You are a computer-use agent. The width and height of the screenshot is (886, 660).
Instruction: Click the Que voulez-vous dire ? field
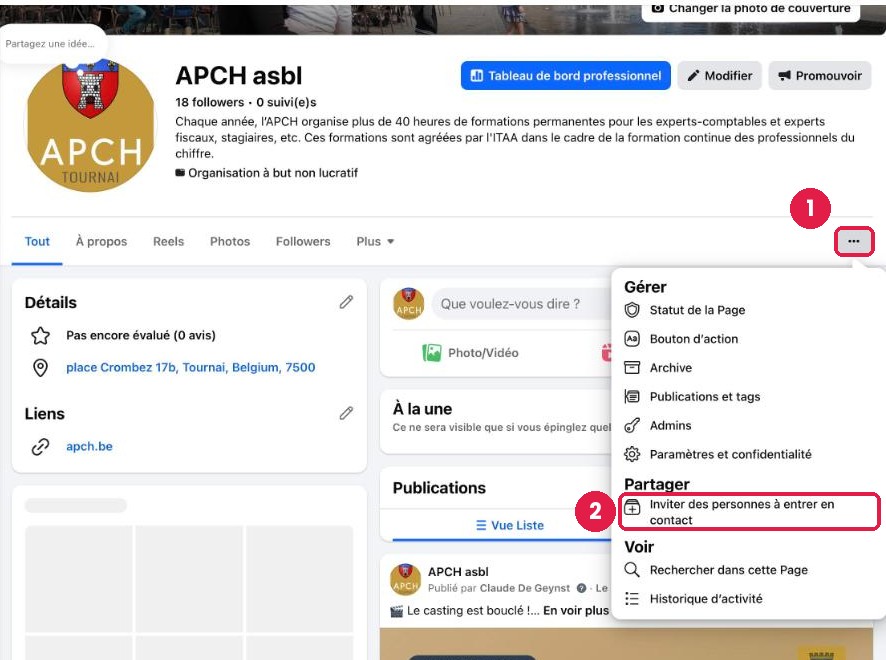point(520,304)
